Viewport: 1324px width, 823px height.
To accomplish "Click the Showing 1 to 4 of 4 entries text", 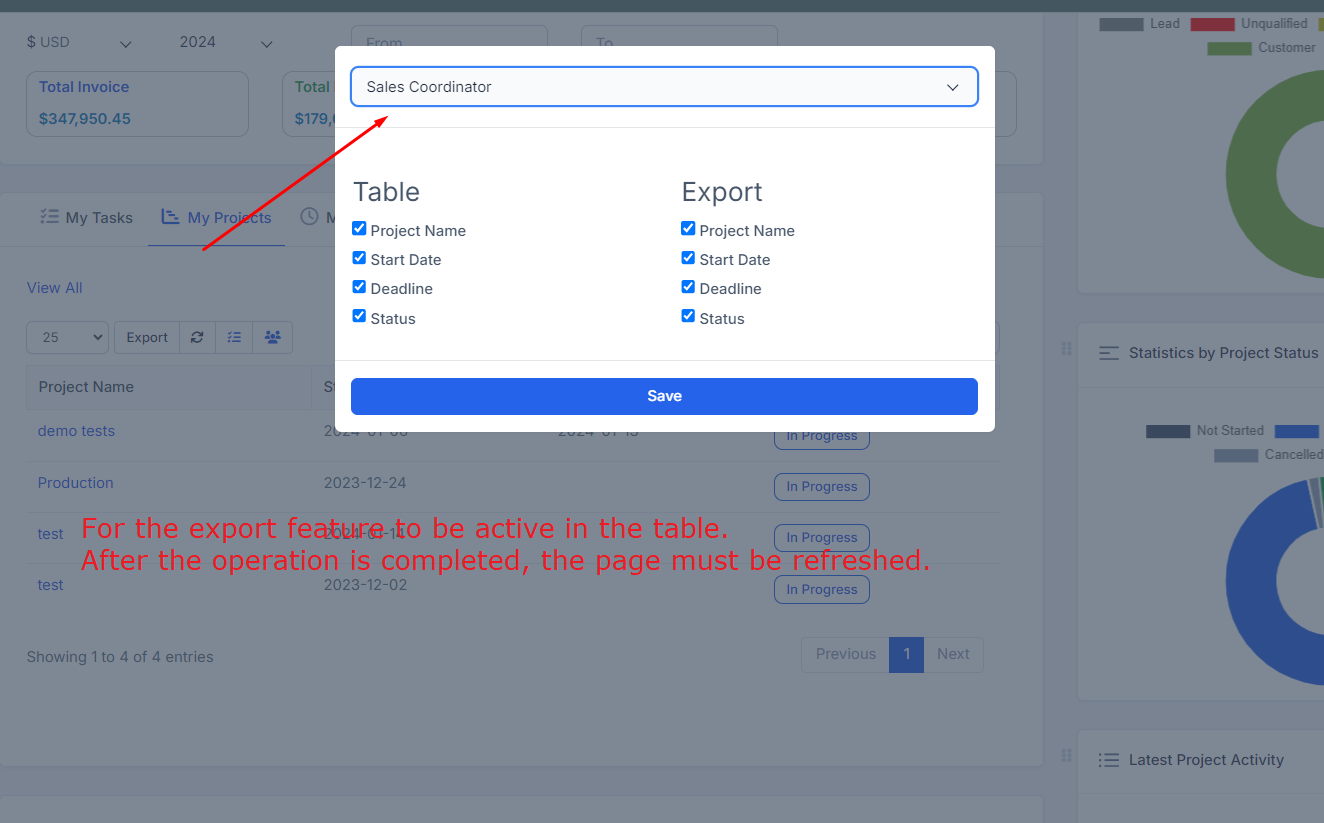I will point(120,657).
